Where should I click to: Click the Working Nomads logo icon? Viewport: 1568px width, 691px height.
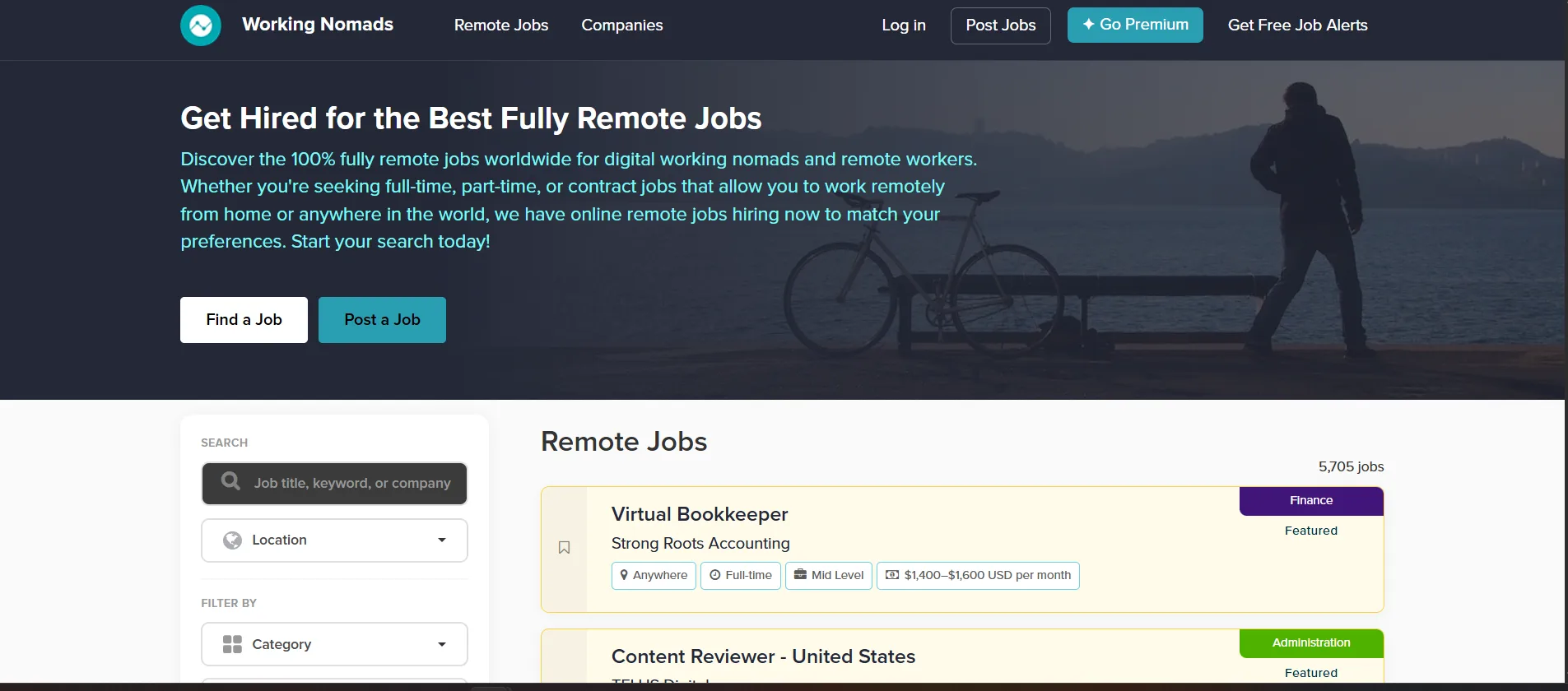(x=201, y=26)
